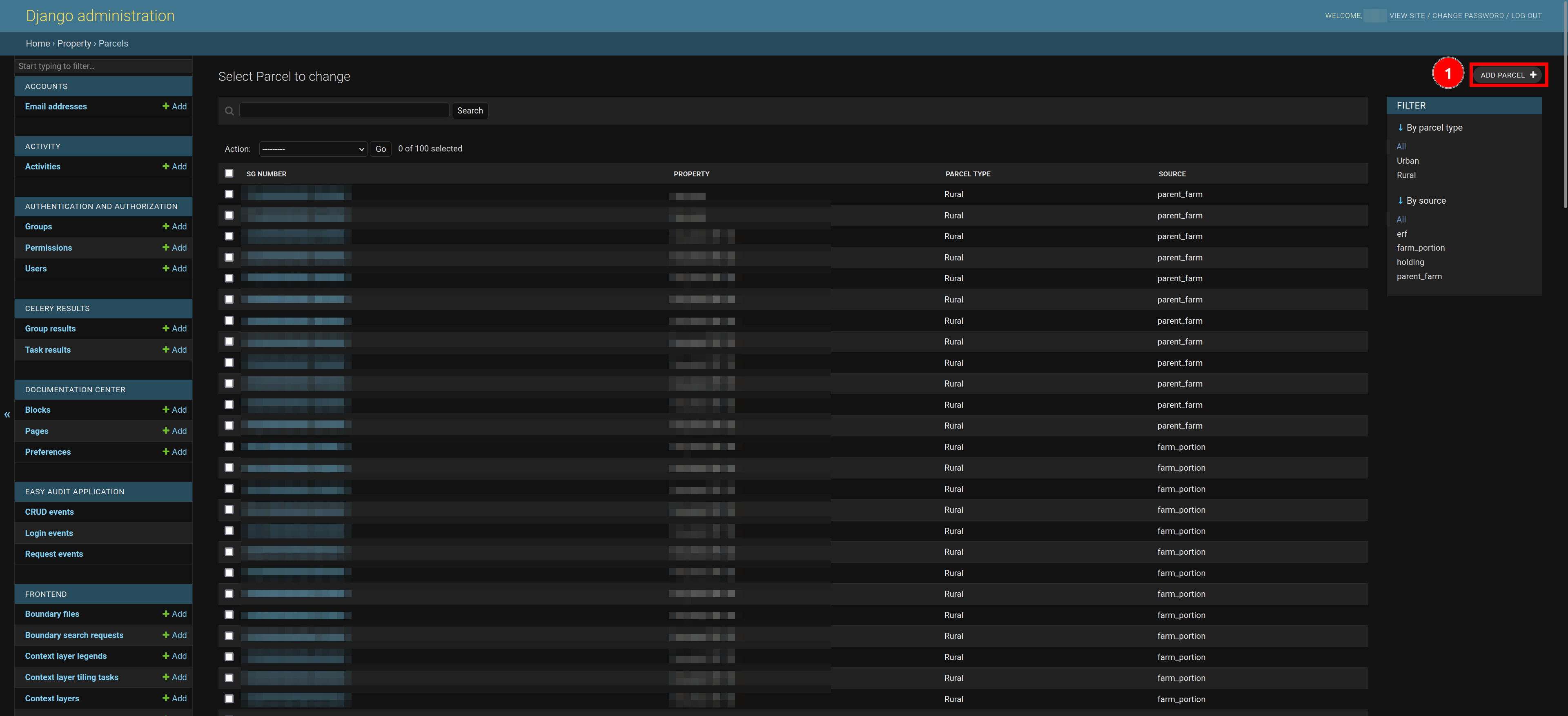Sort by PROPERTY column header
This screenshot has height=716, width=1568.
[691, 174]
